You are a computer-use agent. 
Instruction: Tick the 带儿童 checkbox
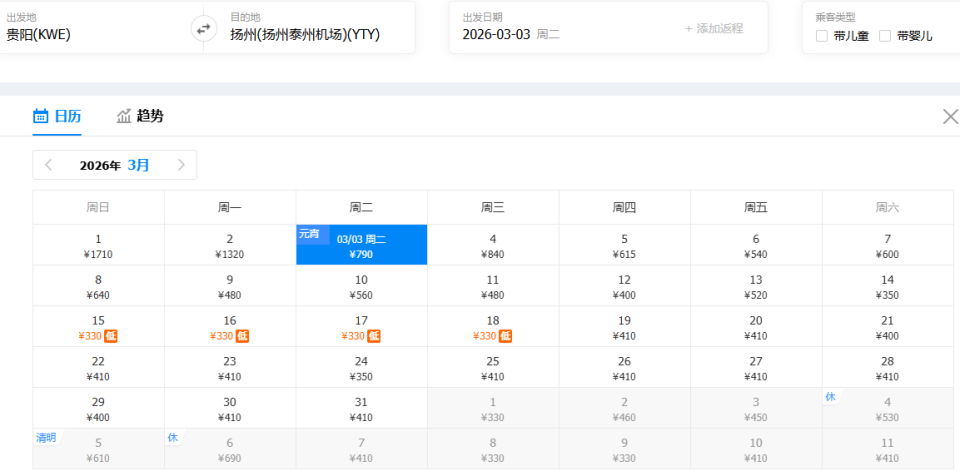click(822, 36)
